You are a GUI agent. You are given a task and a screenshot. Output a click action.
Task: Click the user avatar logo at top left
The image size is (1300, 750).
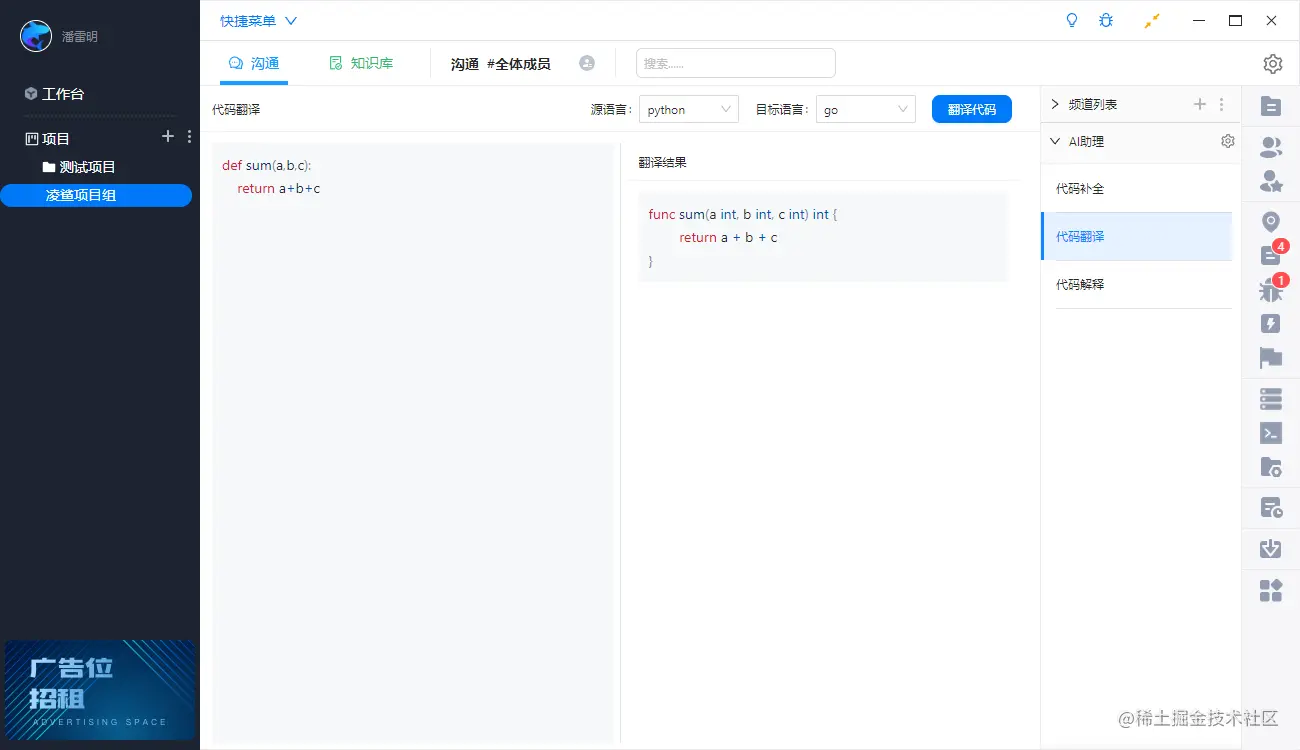coord(36,36)
